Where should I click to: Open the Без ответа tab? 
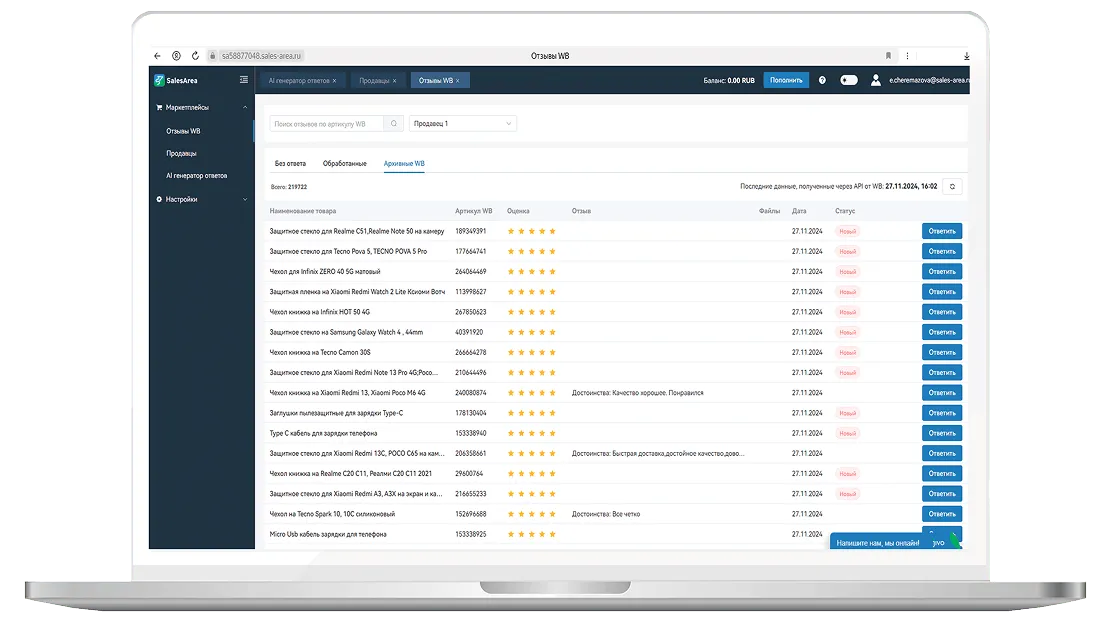(x=290, y=164)
